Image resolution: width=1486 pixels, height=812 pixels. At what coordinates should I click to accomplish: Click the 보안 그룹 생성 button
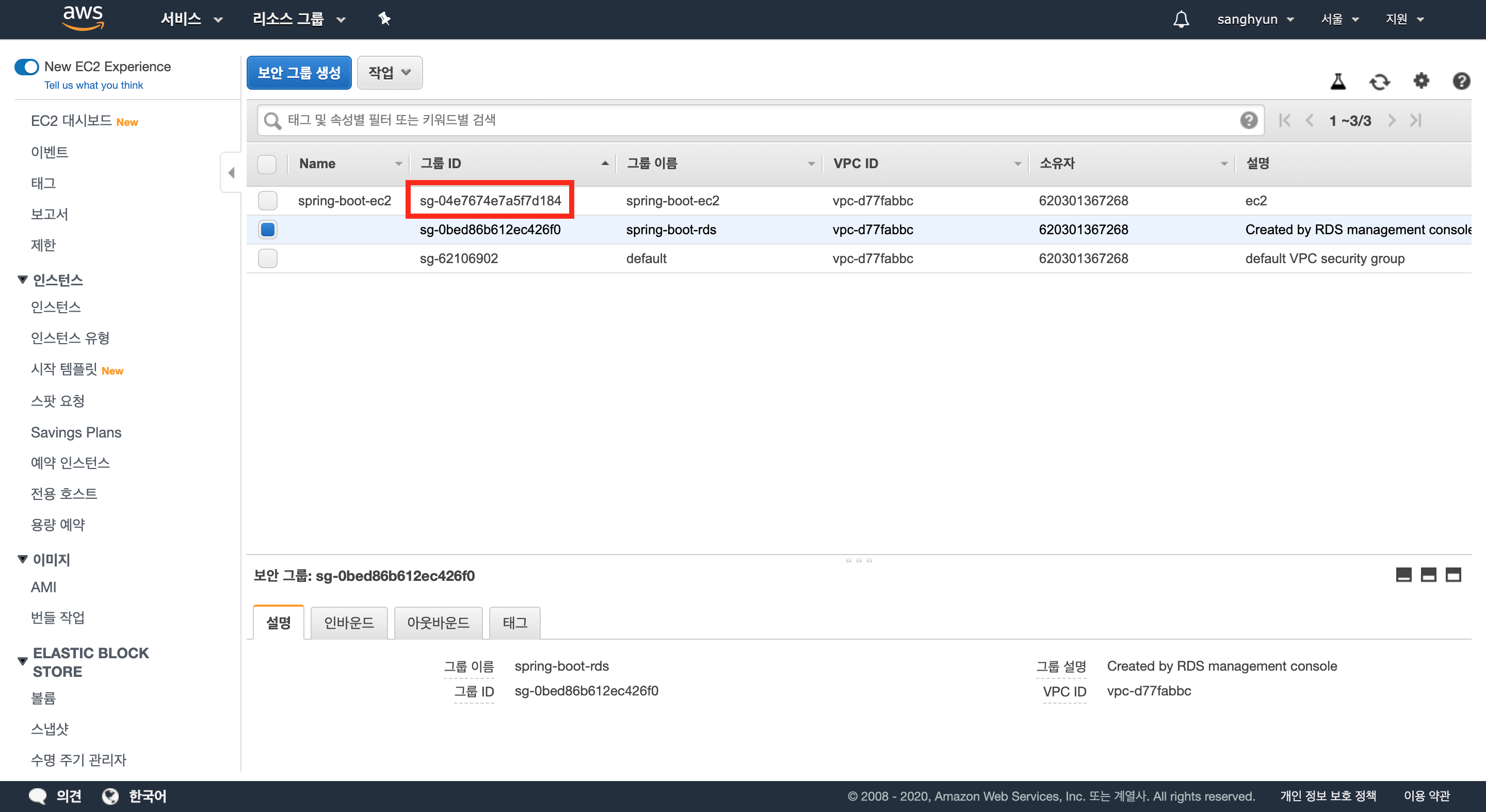pyautogui.click(x=299, y=73)
